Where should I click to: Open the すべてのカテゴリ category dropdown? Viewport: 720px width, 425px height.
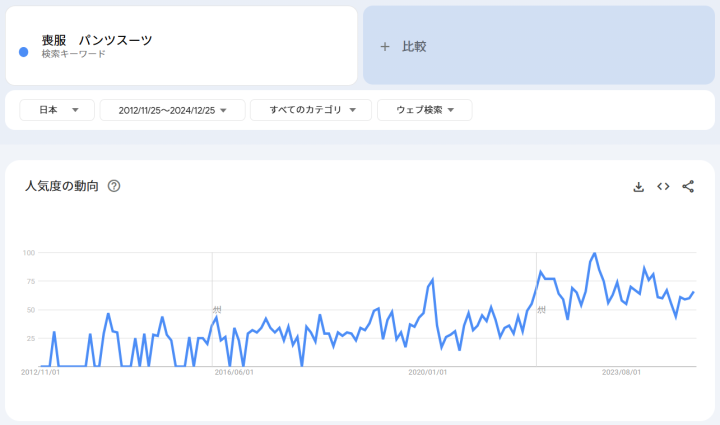[310, 110]
